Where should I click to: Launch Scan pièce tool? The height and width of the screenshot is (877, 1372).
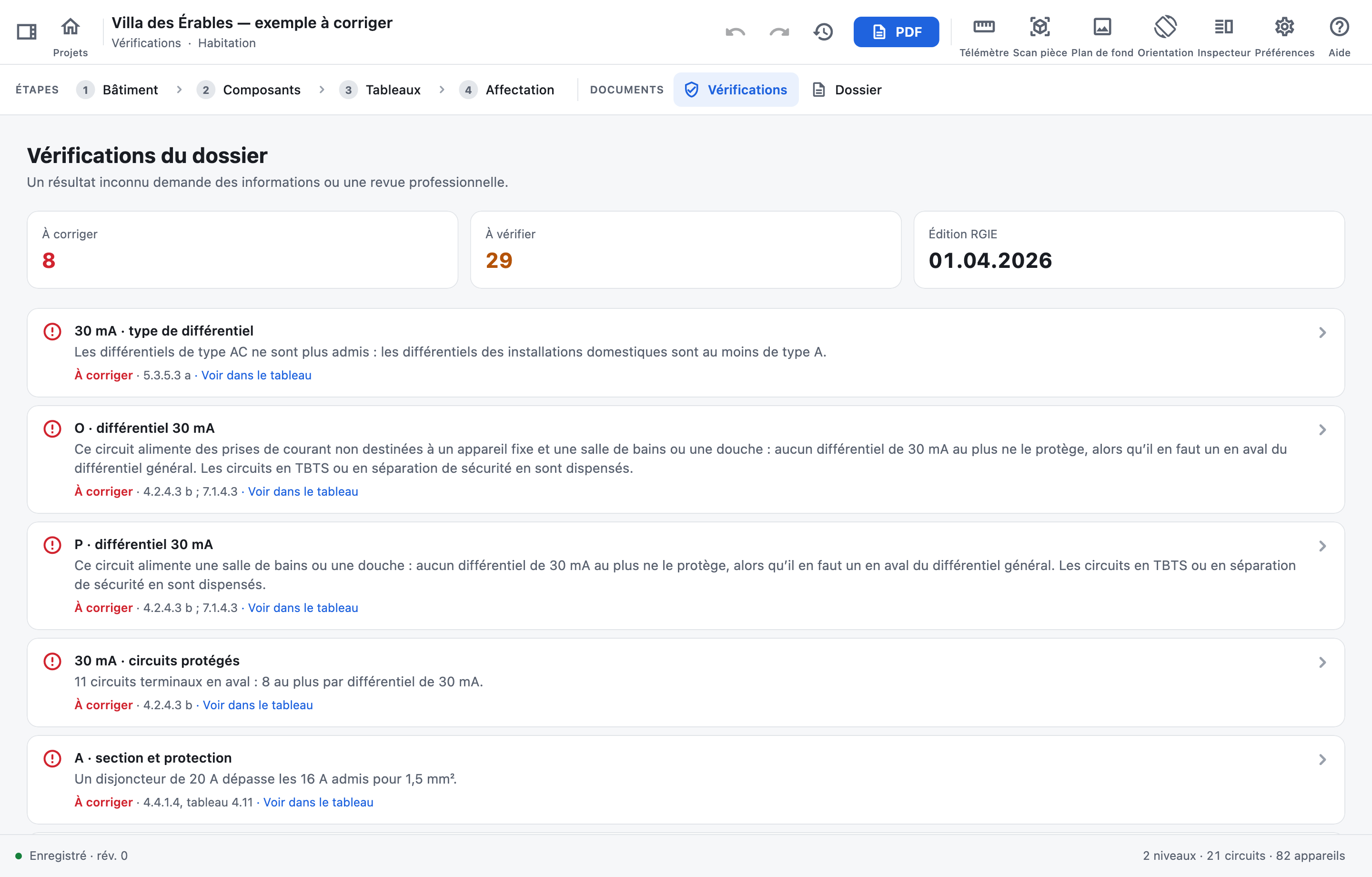pyautogui.click(x=1040, y=26)
